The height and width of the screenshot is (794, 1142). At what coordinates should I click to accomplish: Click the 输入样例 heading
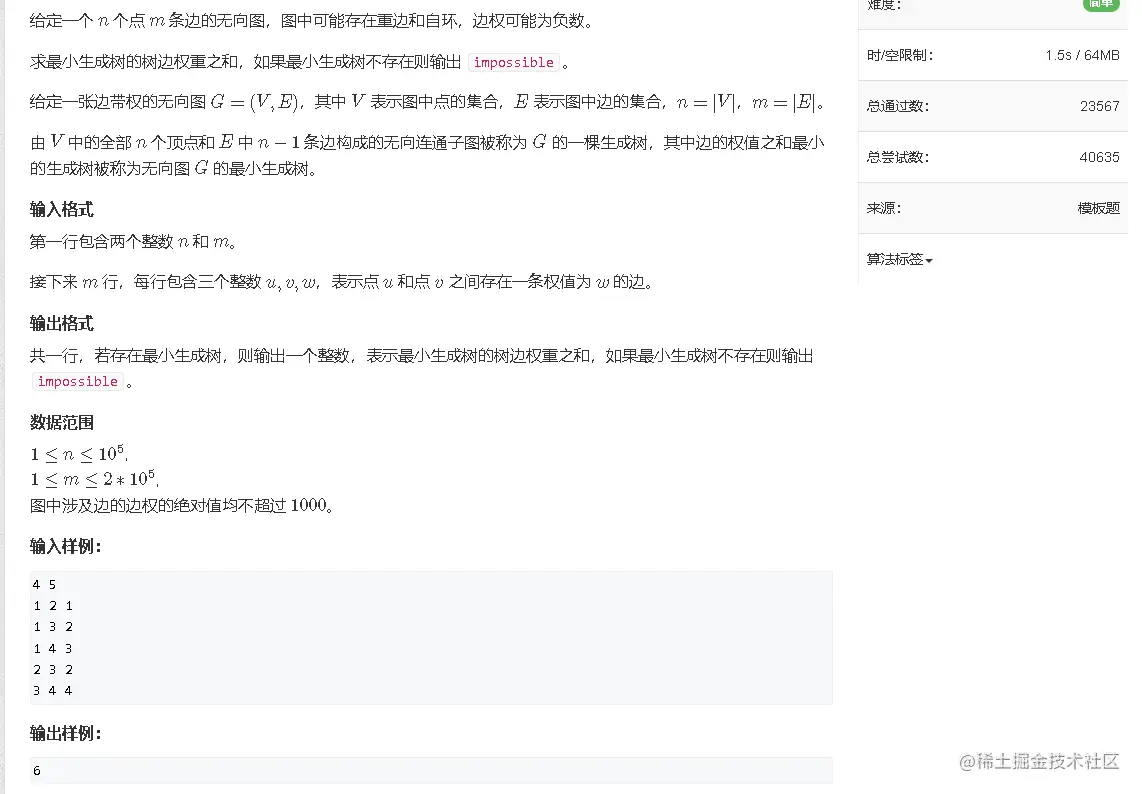[x=66, y=546]
